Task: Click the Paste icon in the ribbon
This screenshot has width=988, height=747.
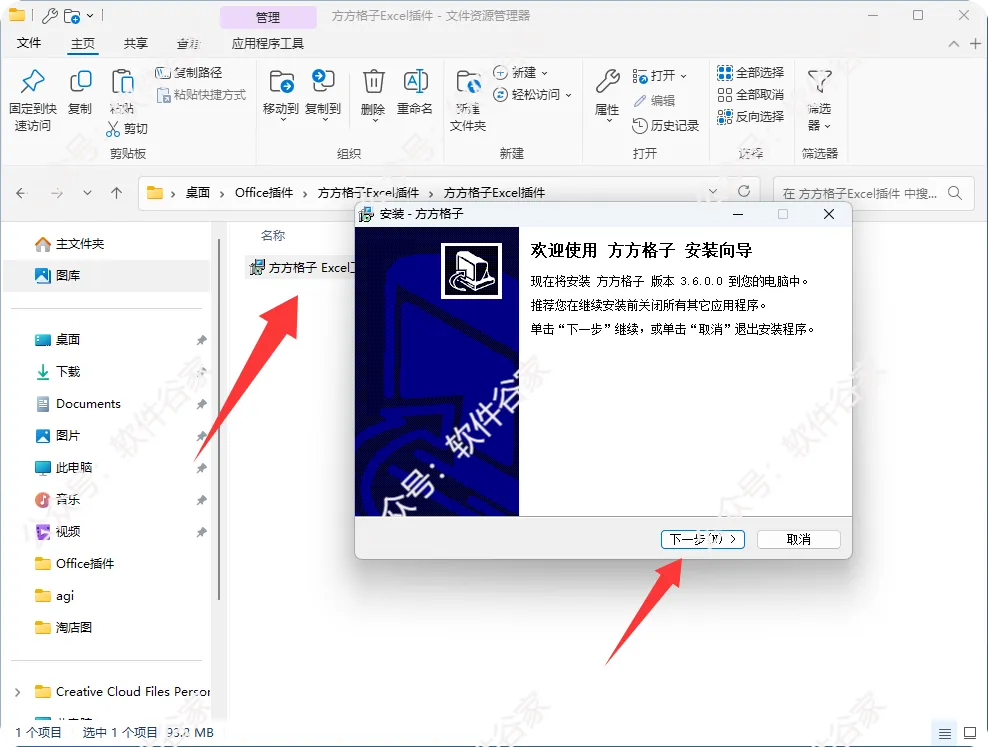Action: pyautogui.click(x=122, y=81)
